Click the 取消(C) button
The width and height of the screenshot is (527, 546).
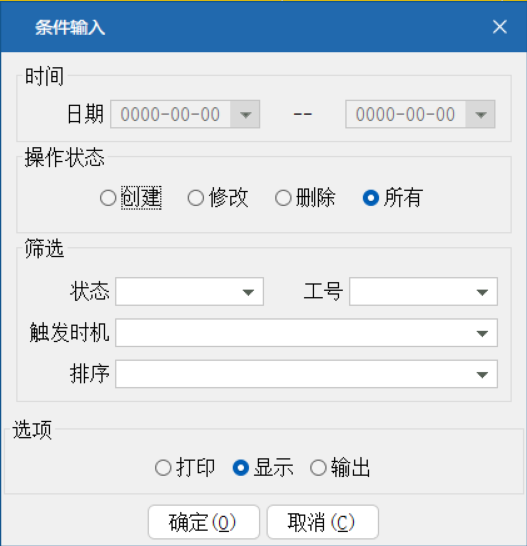coord(323,522)
